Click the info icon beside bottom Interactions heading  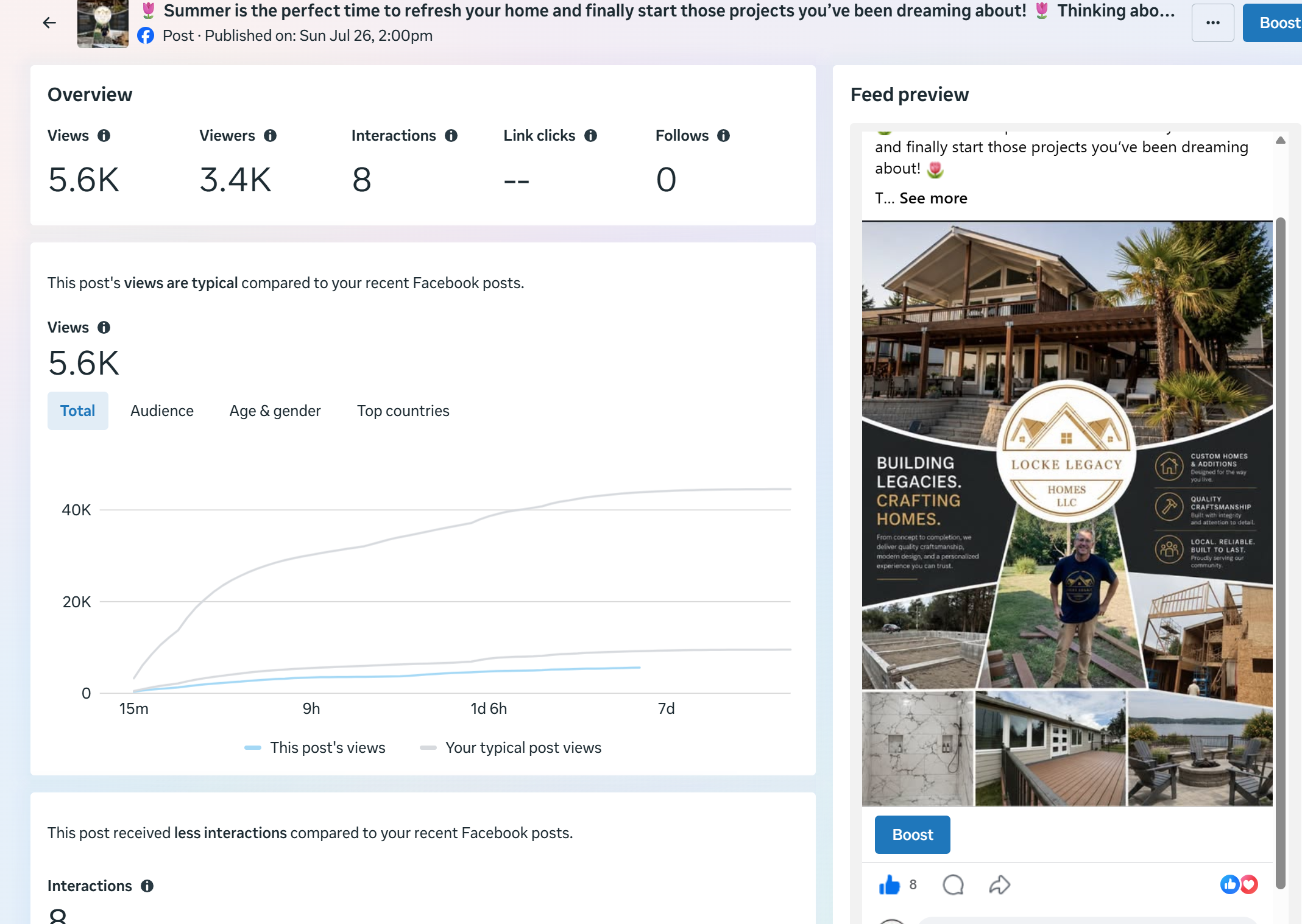pos(147,886)
